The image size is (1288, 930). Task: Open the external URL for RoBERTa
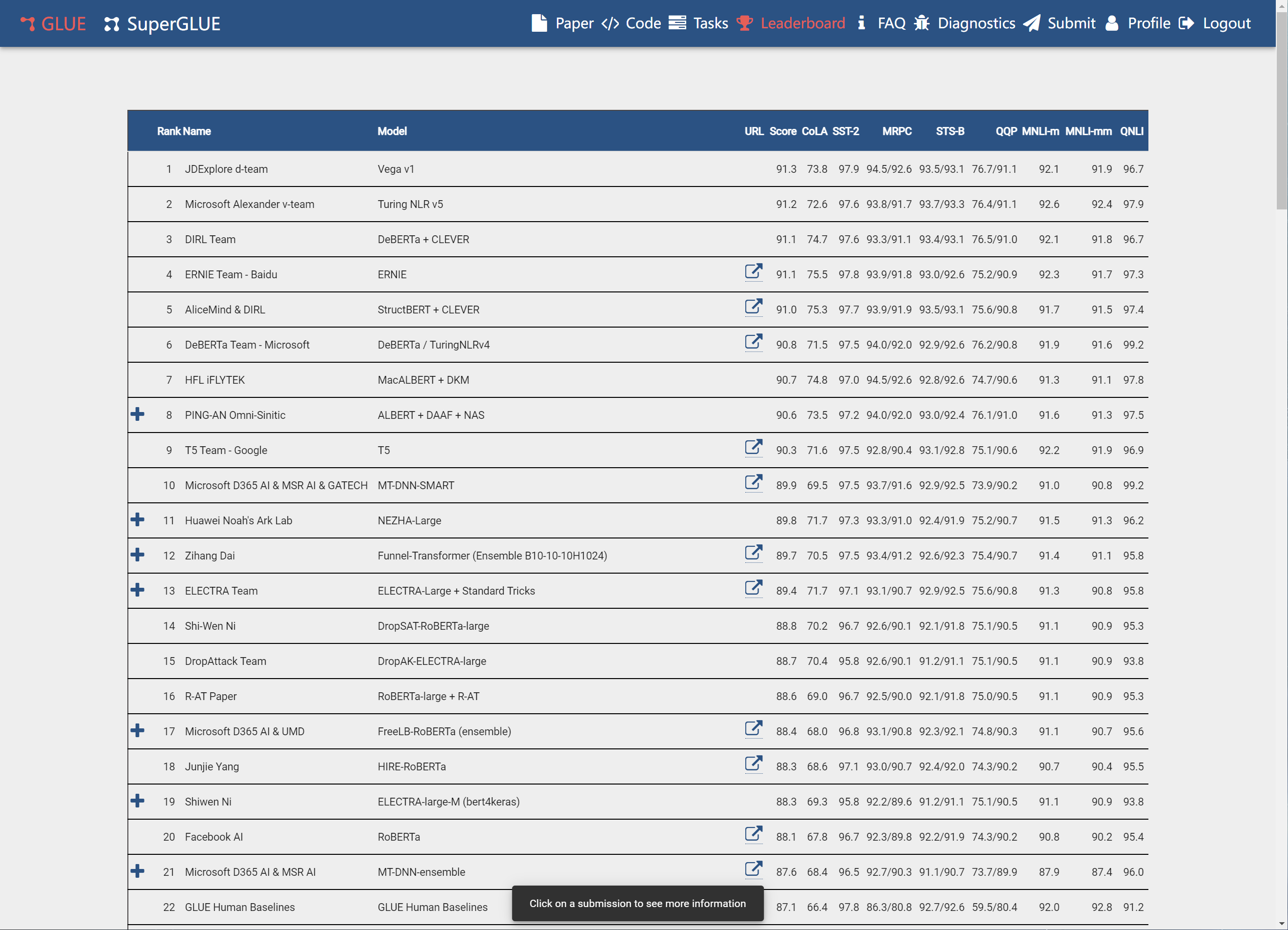[x=754, y=834]
